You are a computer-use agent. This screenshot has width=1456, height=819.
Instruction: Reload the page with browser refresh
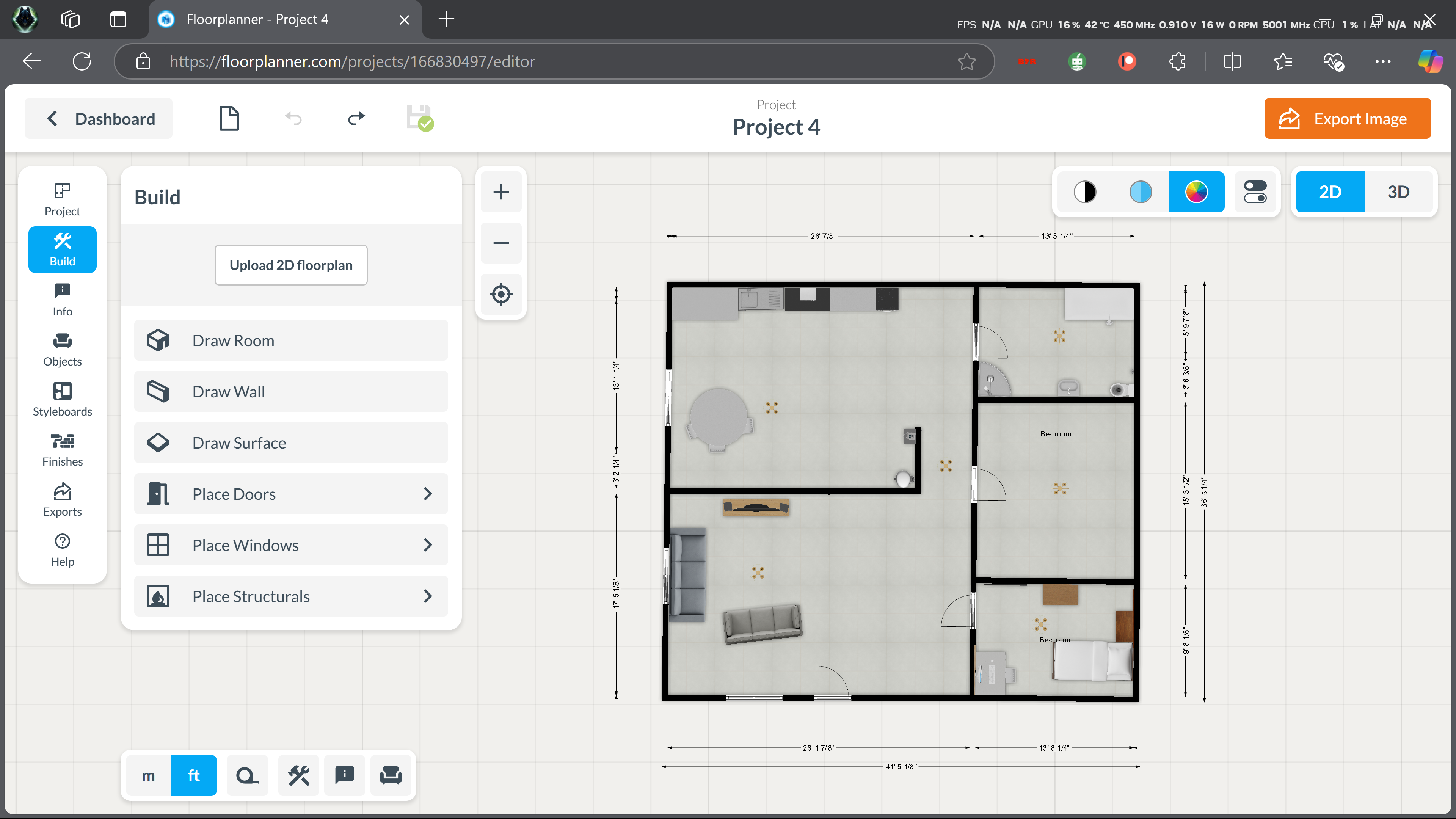pyautogui.click(x=82, y=61)
